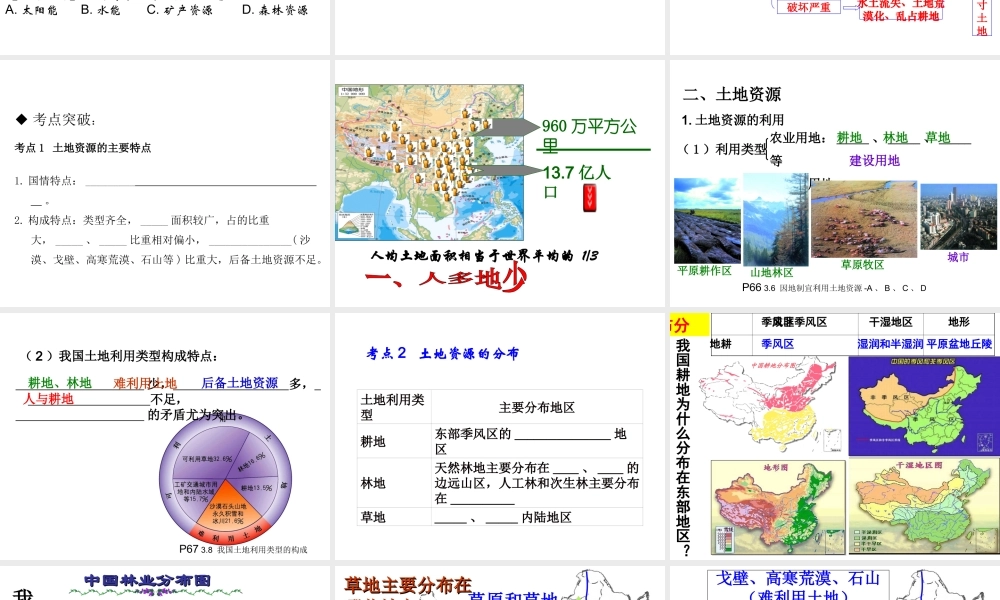Select the 草原牧区 grassland photo

[x=864, y=219]
